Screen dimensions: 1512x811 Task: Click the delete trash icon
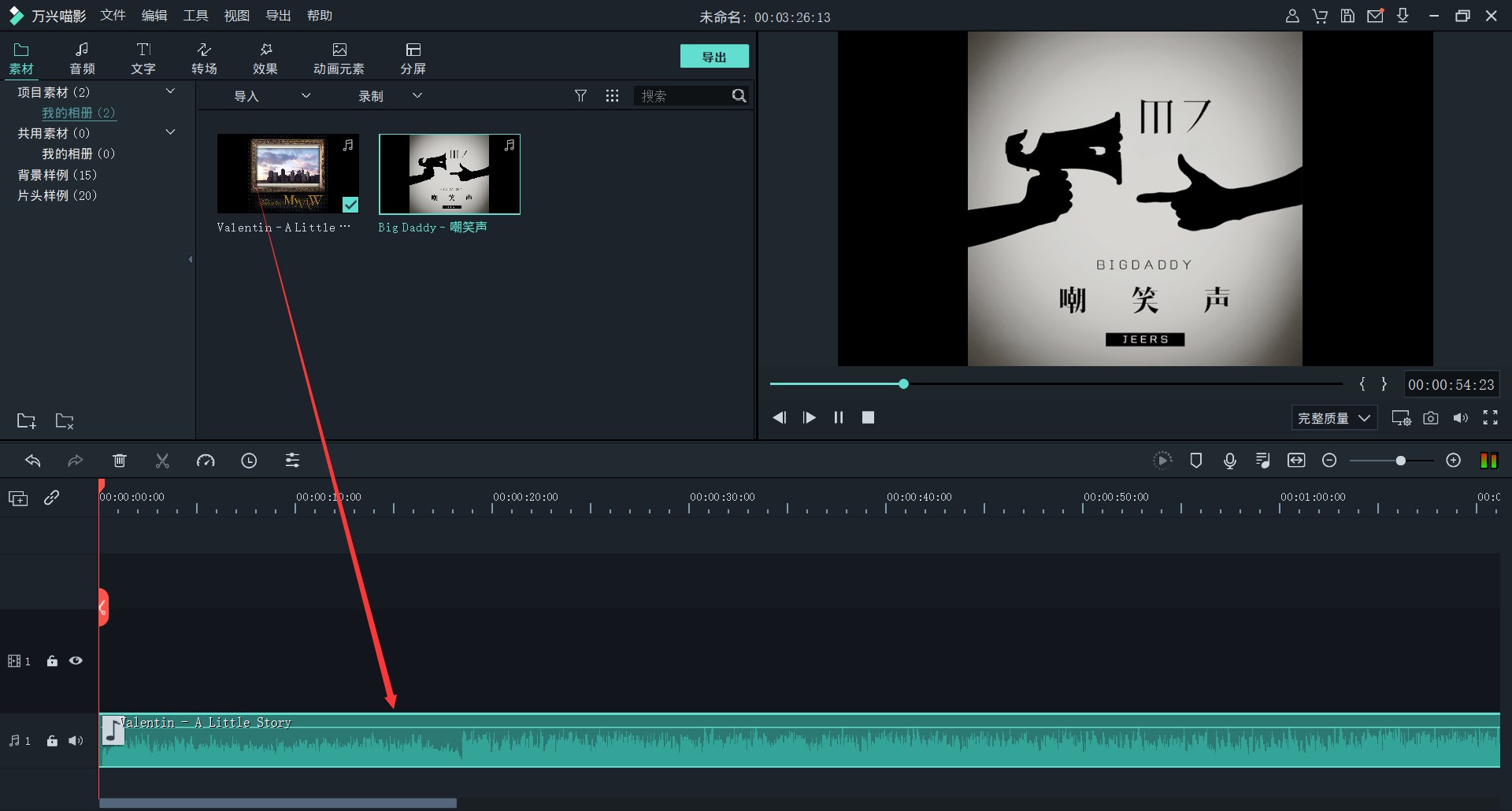(x=120, y=461)
